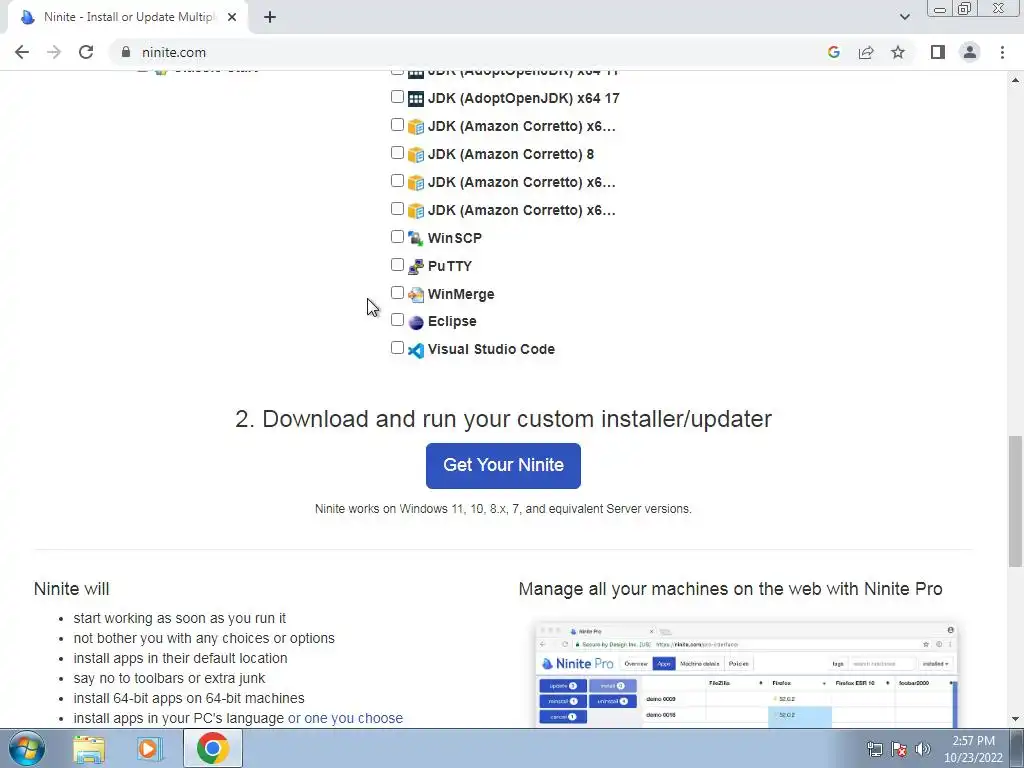Click the PuTTY label text
This screenshot has height=768, width=1024.
point(449,266)
